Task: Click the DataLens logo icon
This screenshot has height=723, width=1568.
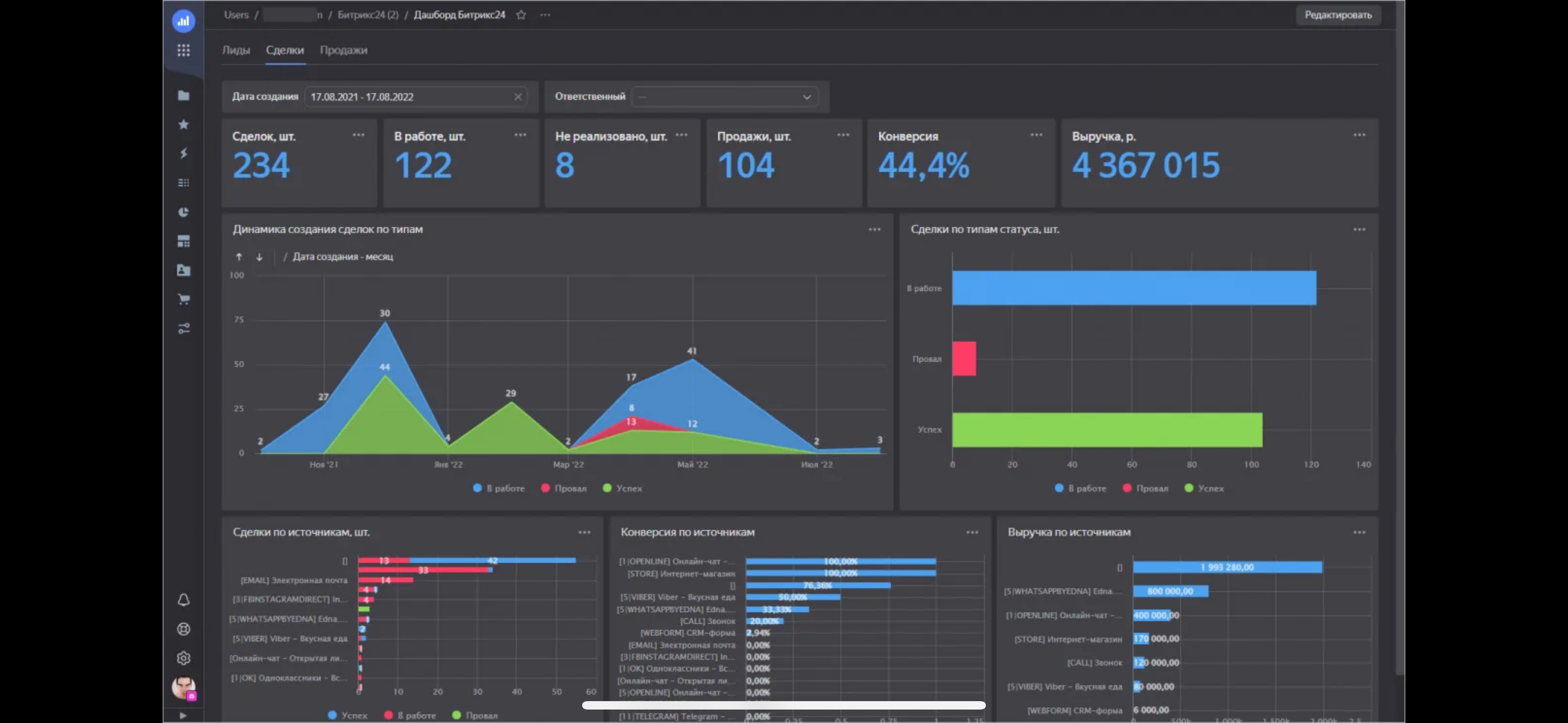Action: click(183, 21)
